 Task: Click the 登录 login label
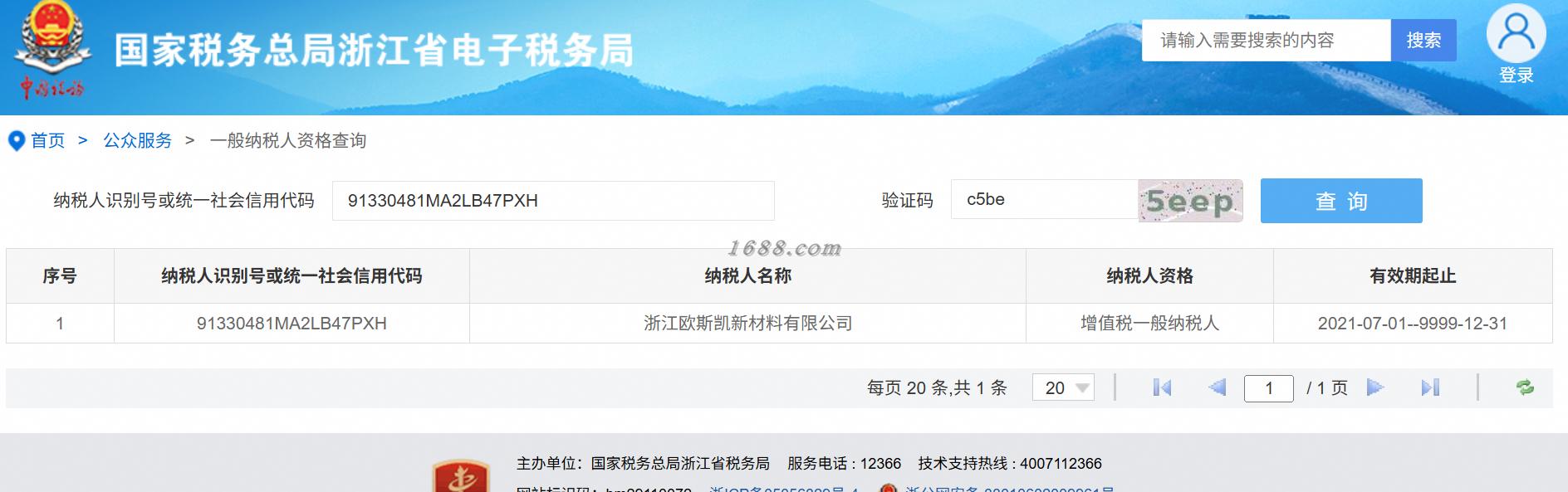pos(1516,76)
